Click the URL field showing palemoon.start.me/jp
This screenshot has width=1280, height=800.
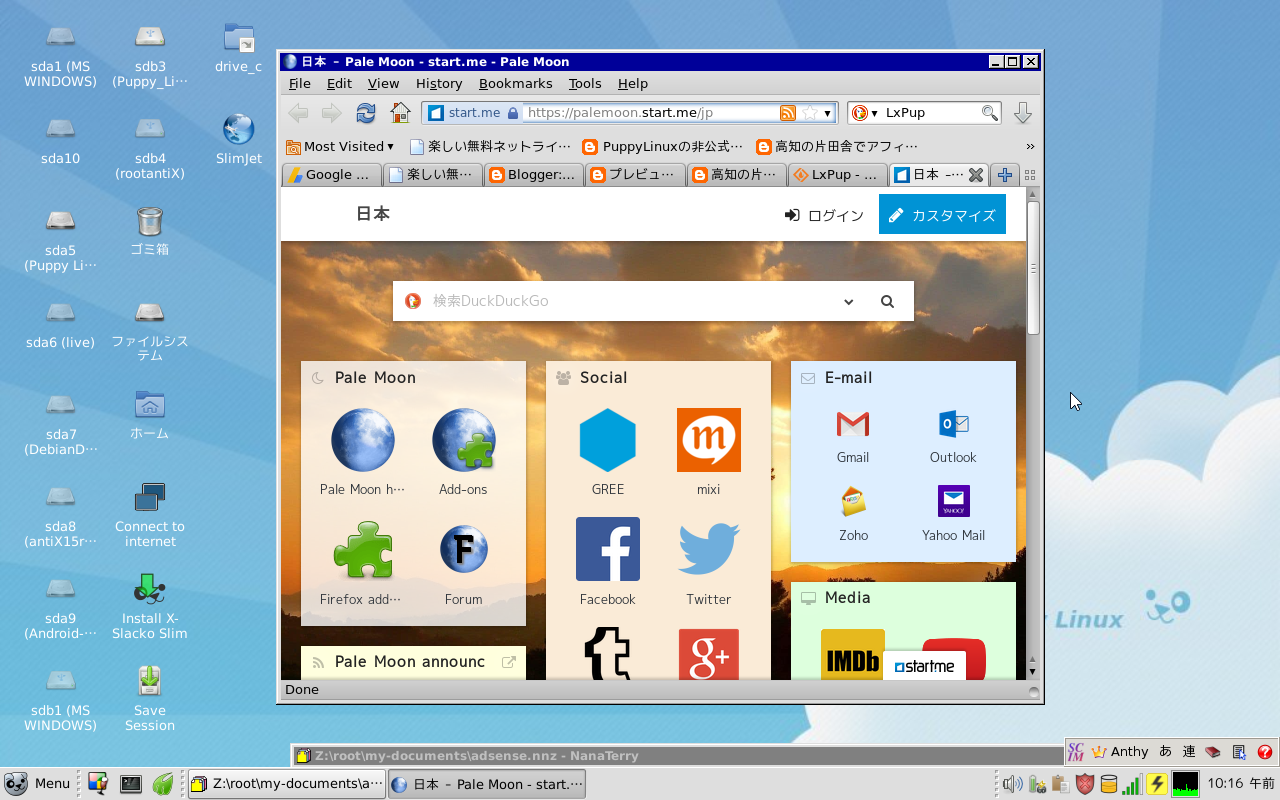tap(650, 113)
